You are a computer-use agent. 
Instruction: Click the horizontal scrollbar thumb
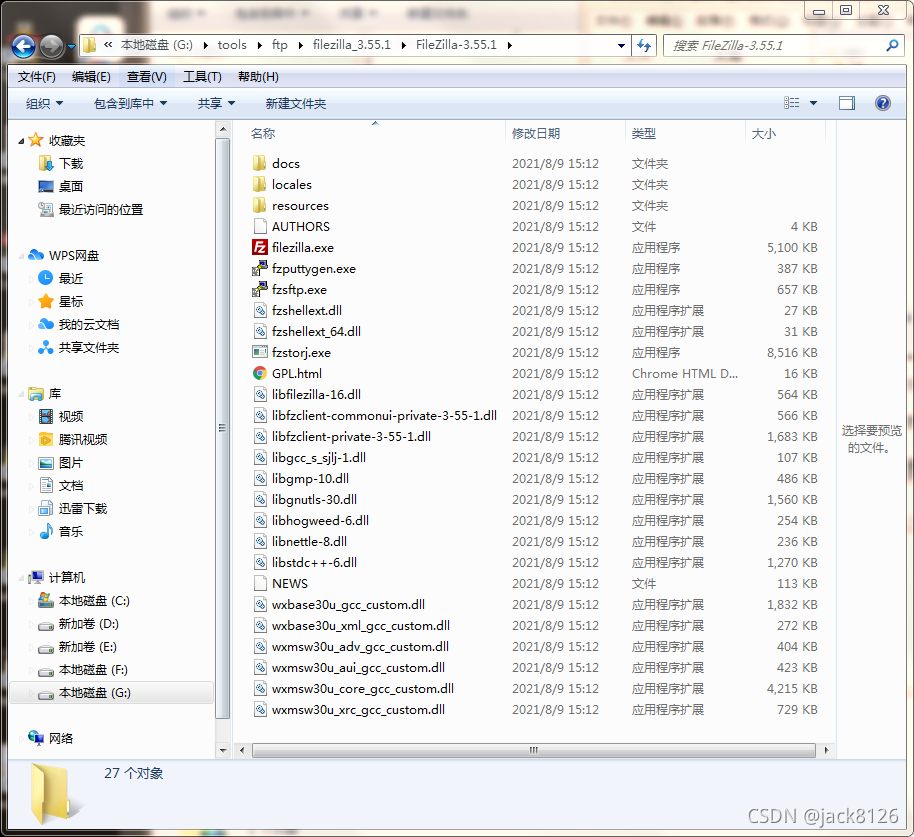pyautogui.click(x=533, y=750)
